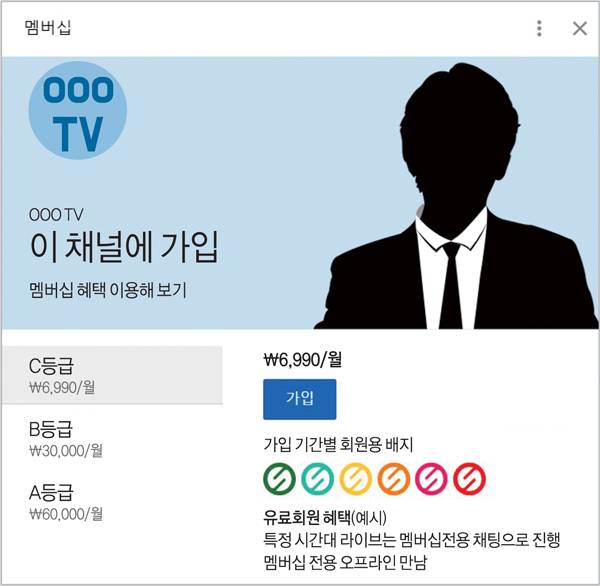Select the dark green member badge
This screenshot has width=600, height=586.
tap(279, 478)
